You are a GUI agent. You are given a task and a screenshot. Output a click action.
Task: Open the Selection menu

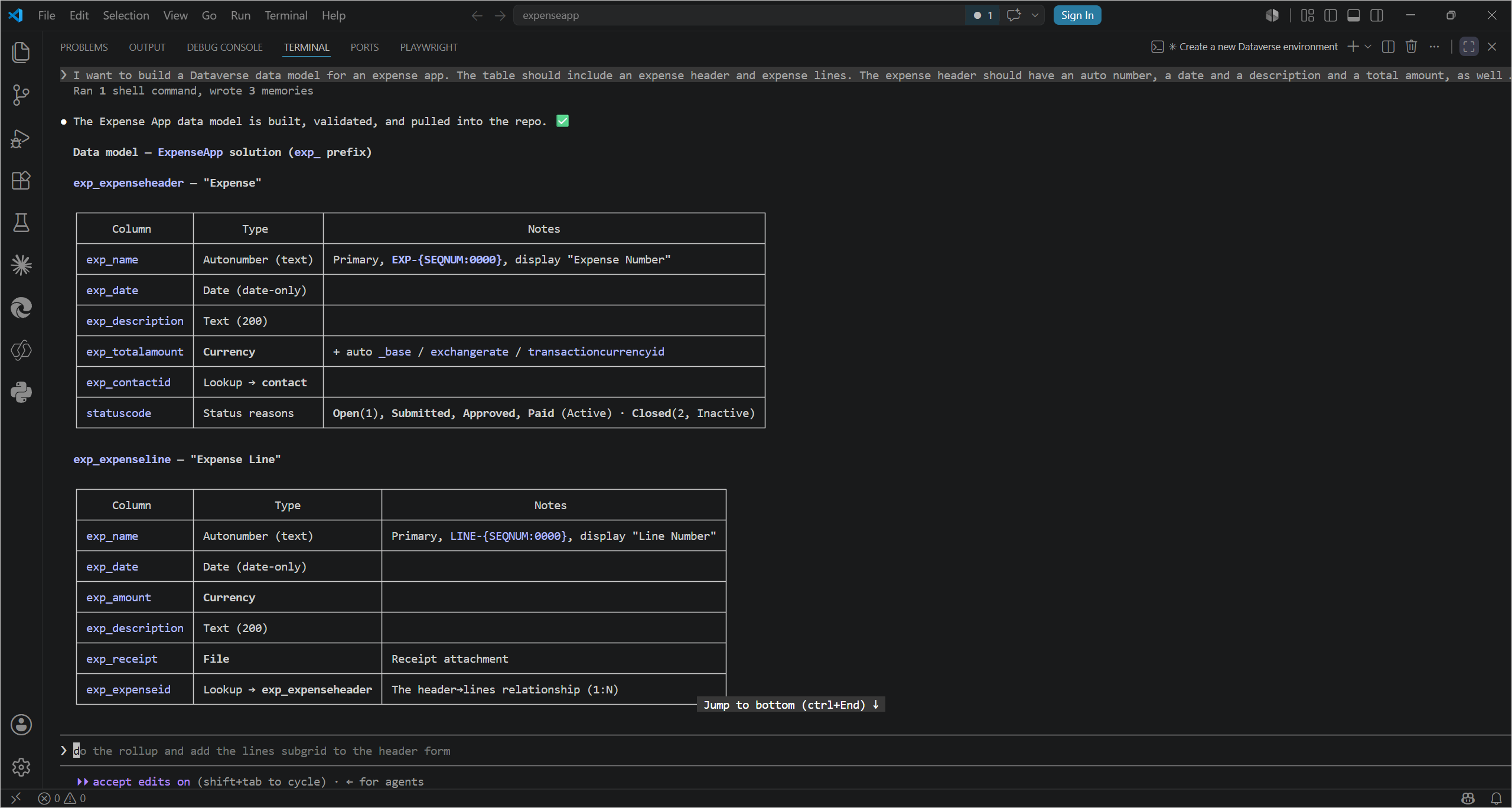pyautogui.click(x=126, y=15)
